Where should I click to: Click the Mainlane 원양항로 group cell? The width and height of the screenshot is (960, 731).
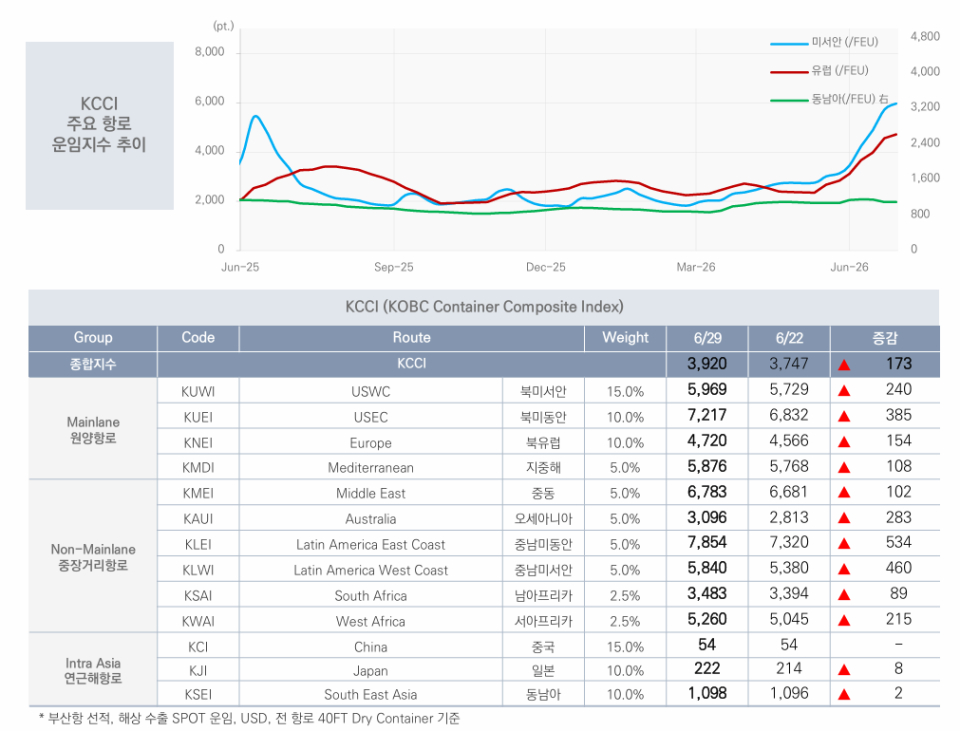click(x=93, y=429)
